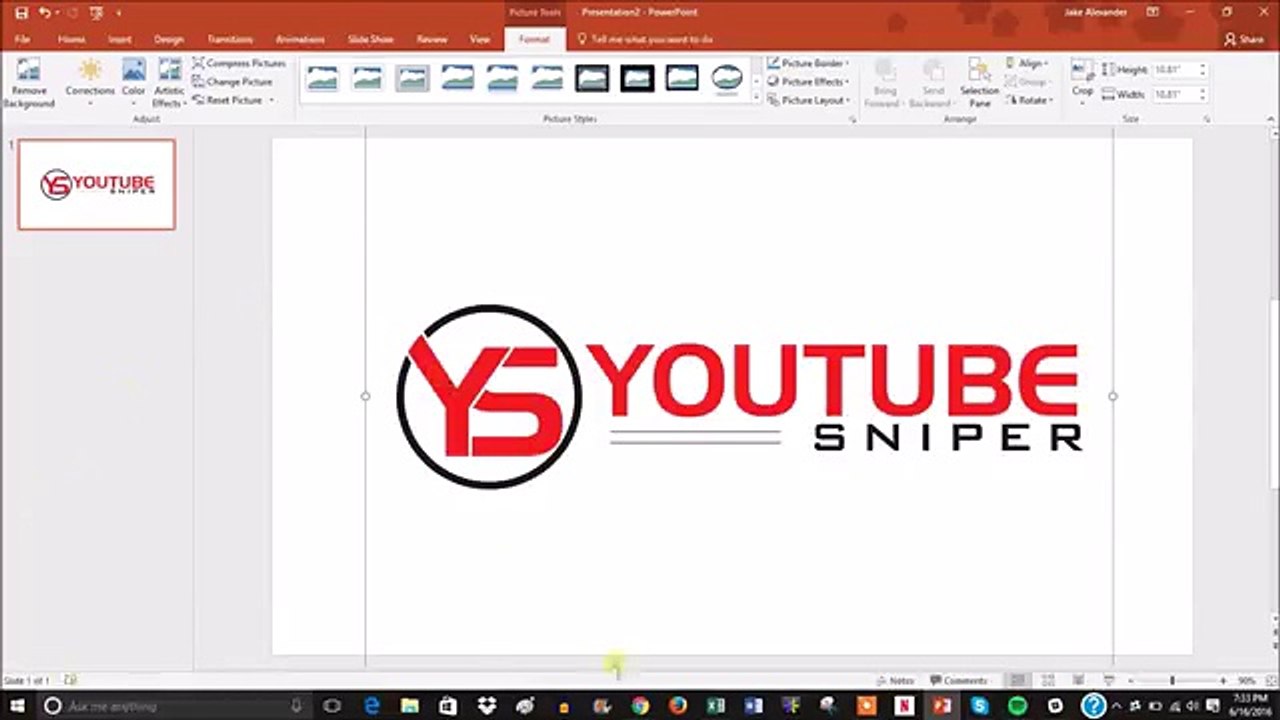Open Google Chrome from the taskbar
Viewport: 1280px width, 720px height.
(640, 706)
